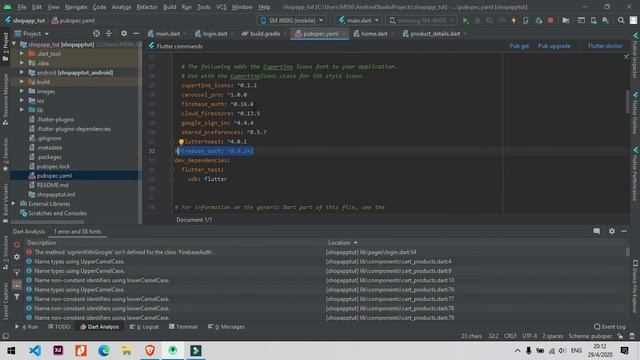Click the yellow lightbulb intention icon
The height and width of the screenshot is (360, 640).
pos(181,142)
